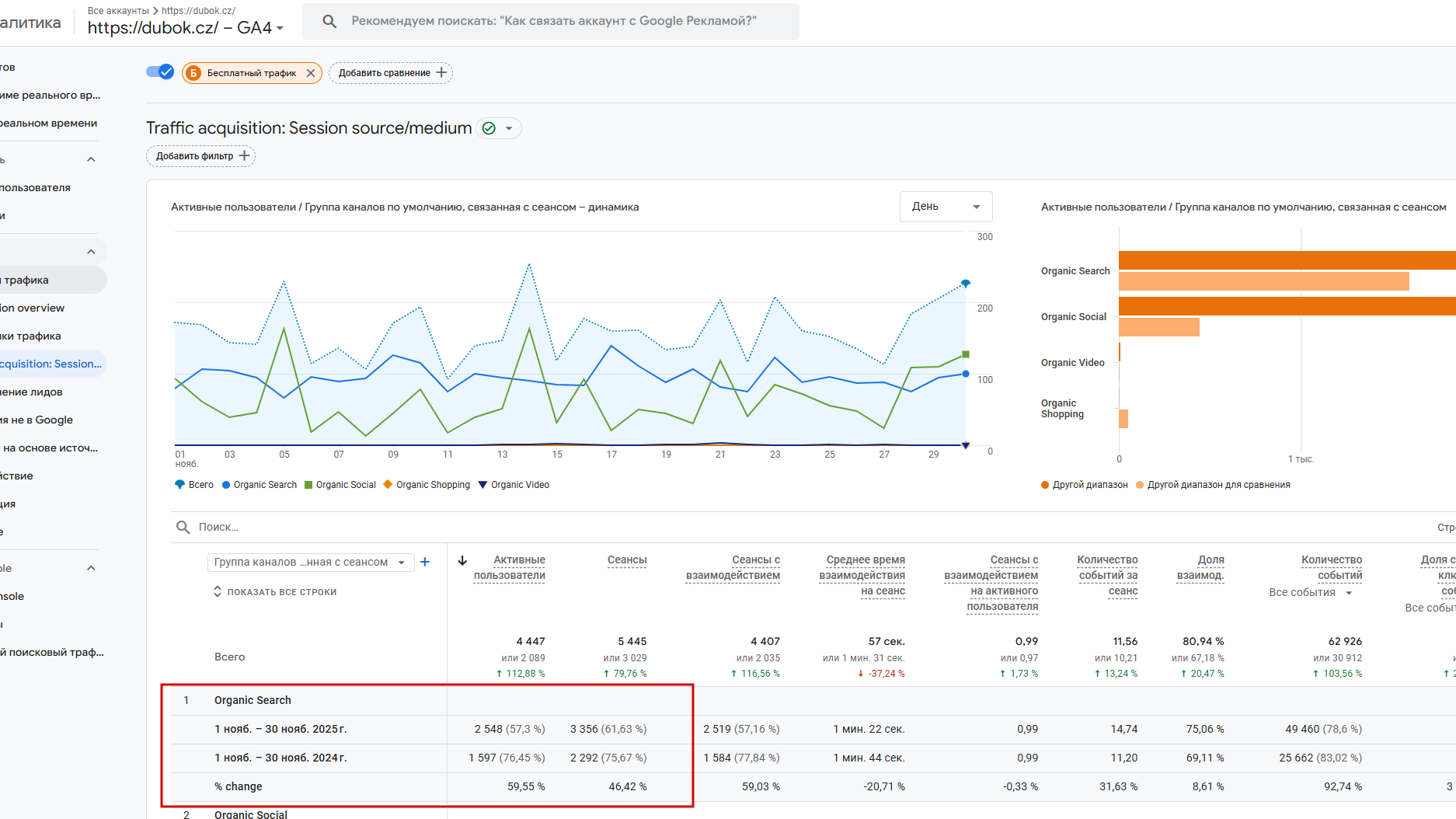Click the plus icon to add a dimension

pos(425,562)
